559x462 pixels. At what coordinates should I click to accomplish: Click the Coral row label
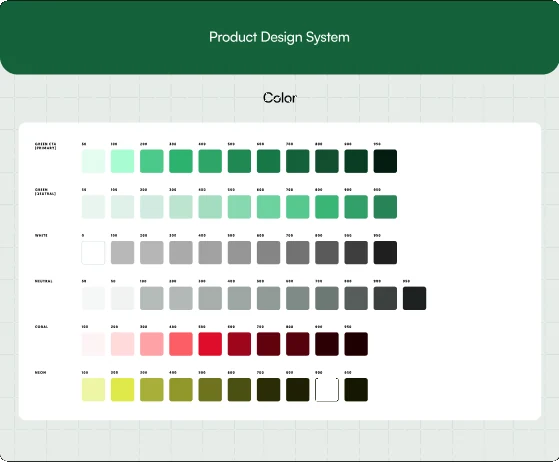pyautogui.click(x=41, y=327)
